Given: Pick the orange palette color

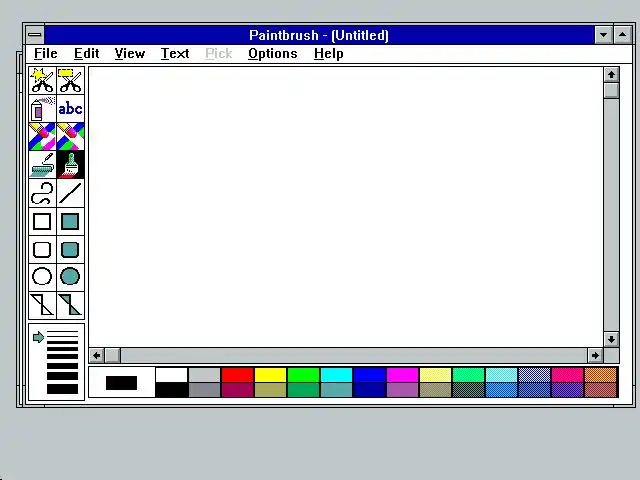Looking at the screenshot, I should [600, 375].
